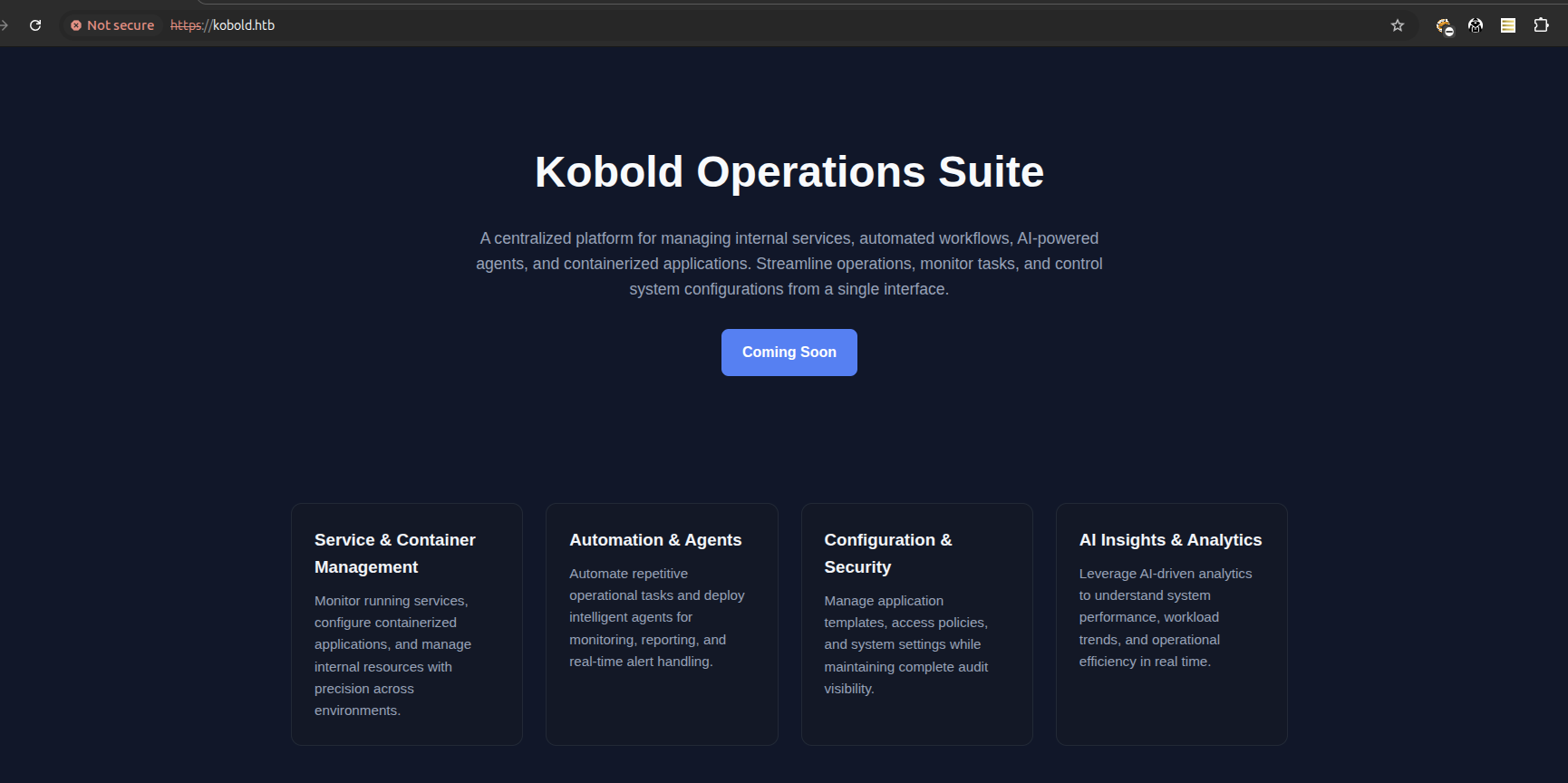
Task: Reload the kobold.htb page
Action: pyautogui.click(x=35, y=25)
